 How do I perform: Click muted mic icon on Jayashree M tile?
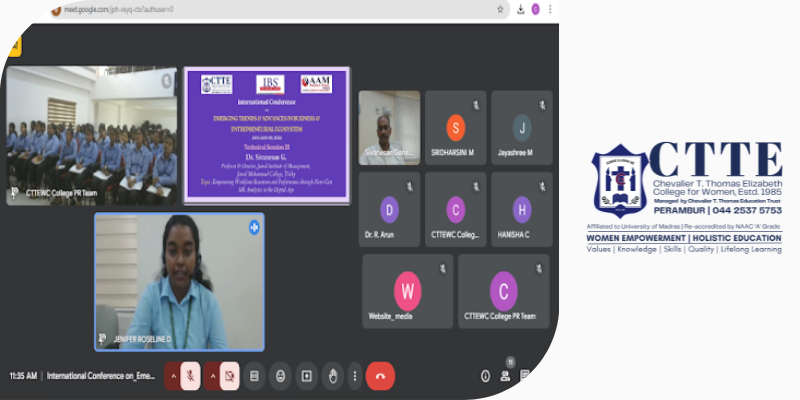click(542, 105)
